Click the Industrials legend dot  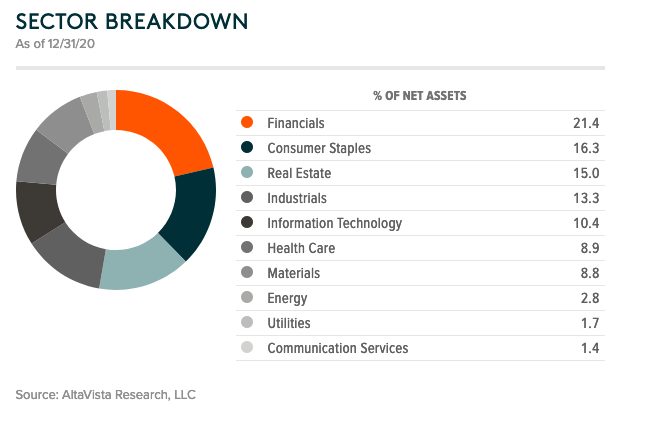[247, 198]
